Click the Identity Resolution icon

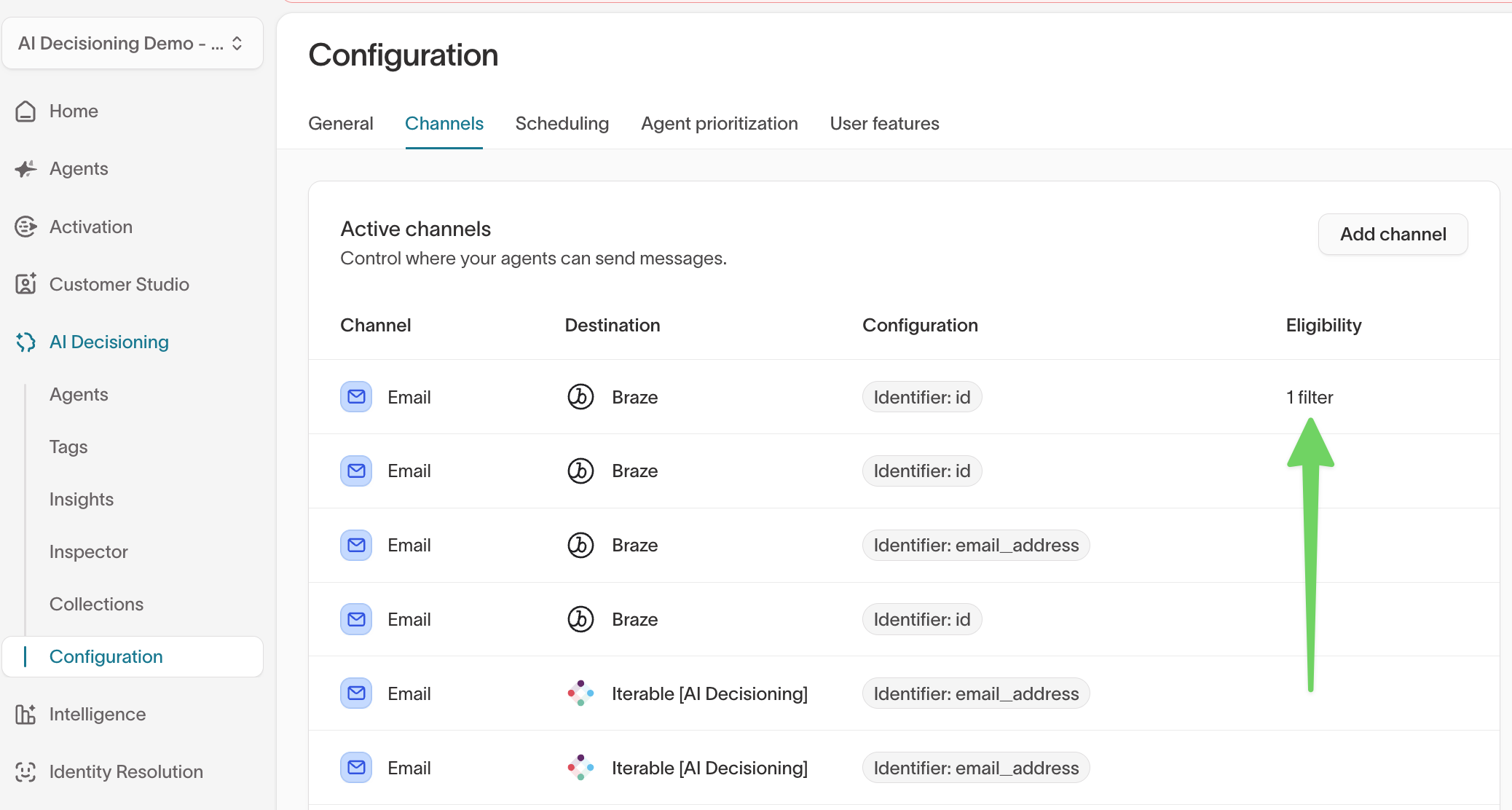pos(25,771)
